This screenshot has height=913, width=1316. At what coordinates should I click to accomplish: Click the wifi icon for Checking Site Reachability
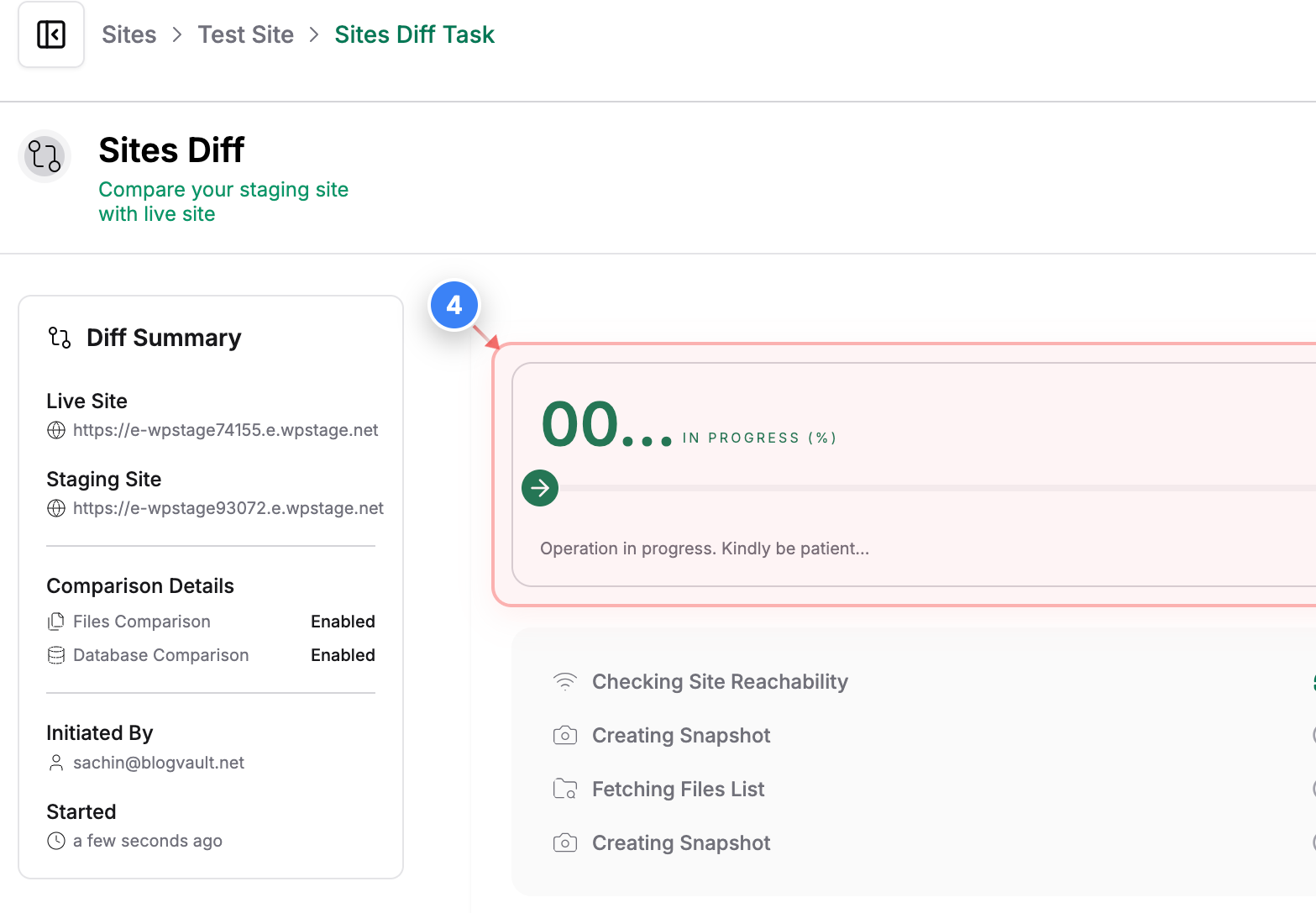click(x=565, y=681)
